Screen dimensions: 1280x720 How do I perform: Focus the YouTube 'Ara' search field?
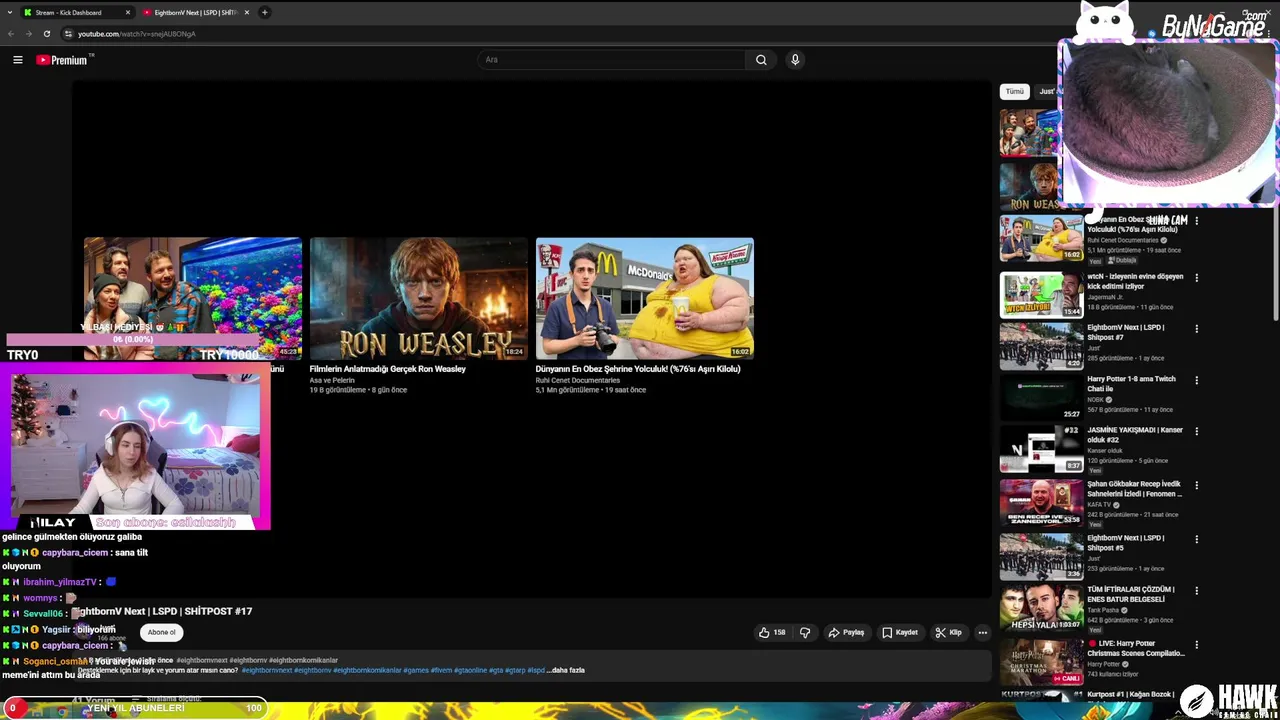coord(611,60)
